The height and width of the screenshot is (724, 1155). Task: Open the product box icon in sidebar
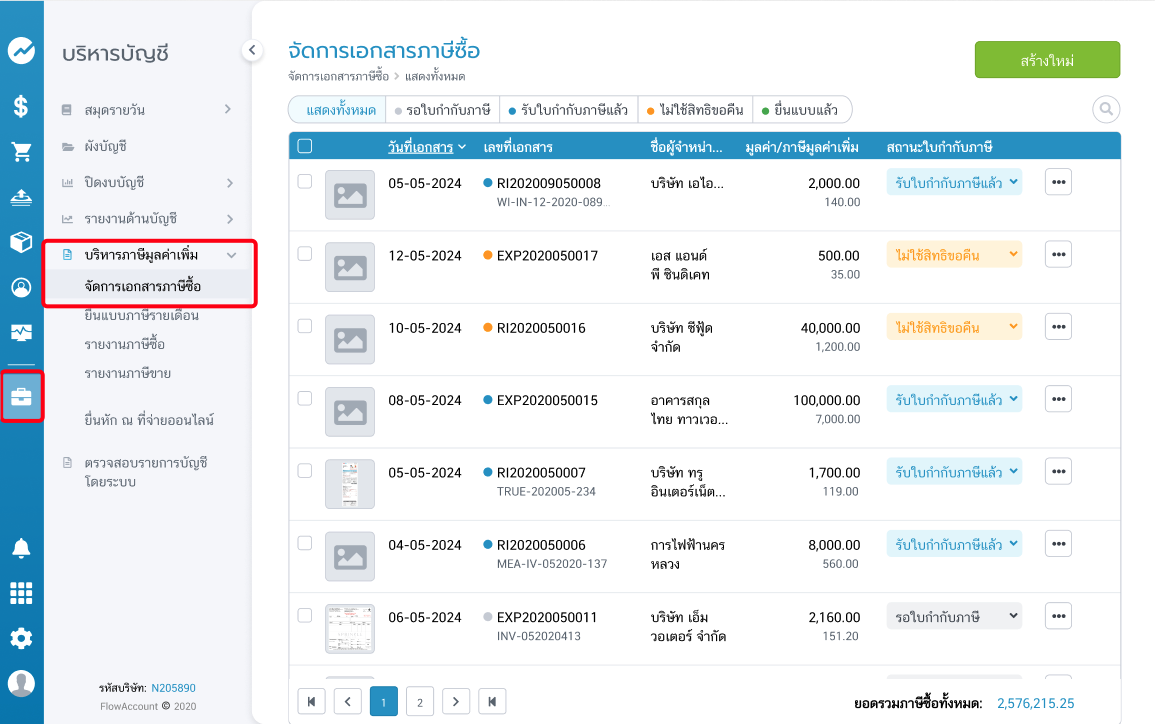(21, 242)
